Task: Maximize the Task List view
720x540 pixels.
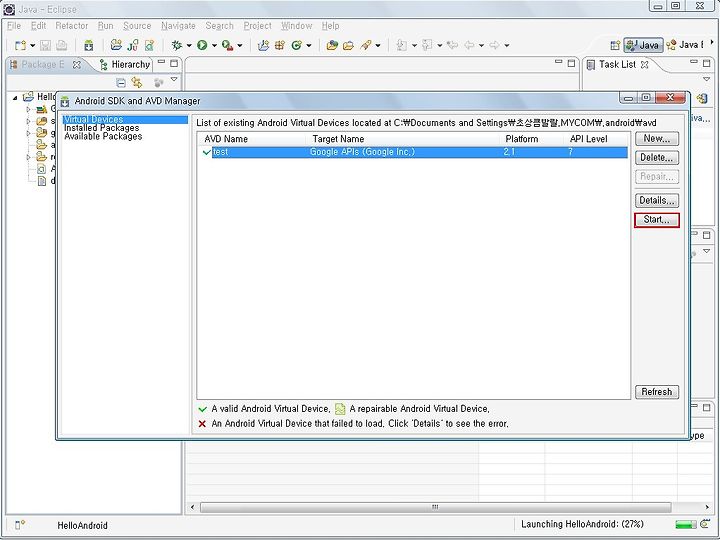Action: [x=706, y=62]
